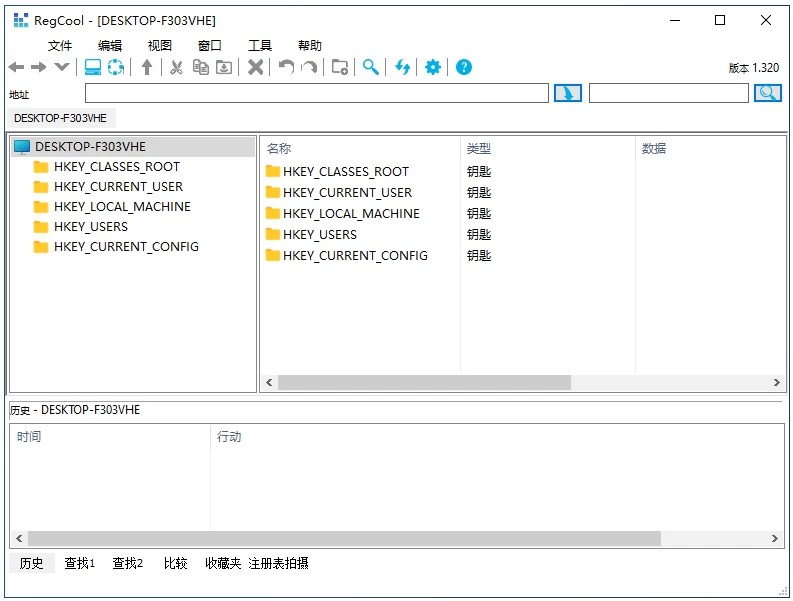Click the go button beside address bar
This screenshot has width=793, height=601.
point(567,93)
